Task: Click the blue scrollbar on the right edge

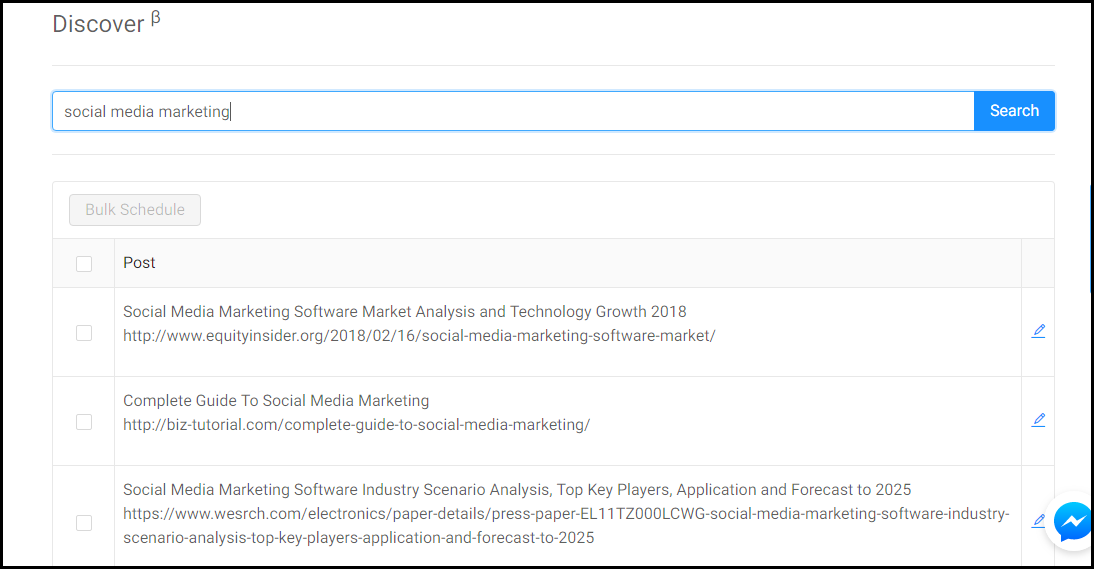Action: point(1090,239)
